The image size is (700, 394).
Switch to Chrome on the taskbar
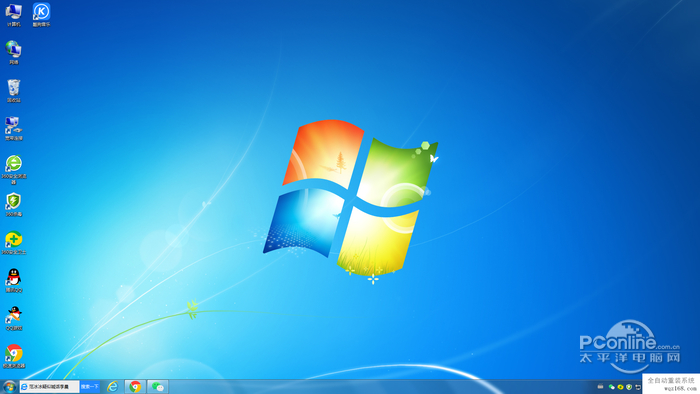point(135,386)
